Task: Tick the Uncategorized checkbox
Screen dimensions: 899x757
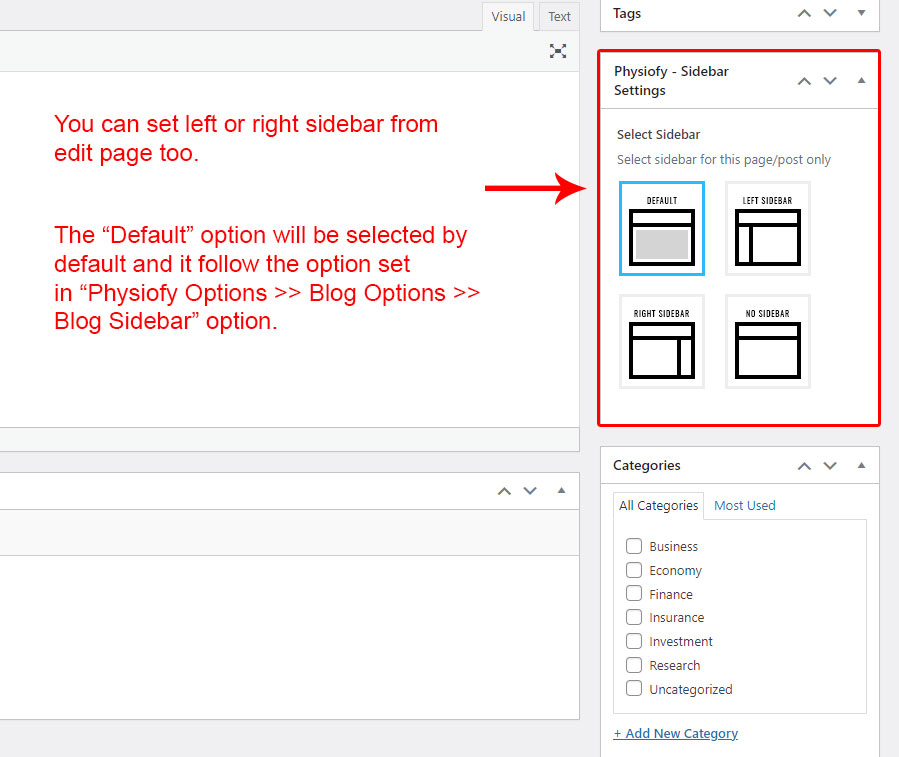Action: click(x=634, y=689)
